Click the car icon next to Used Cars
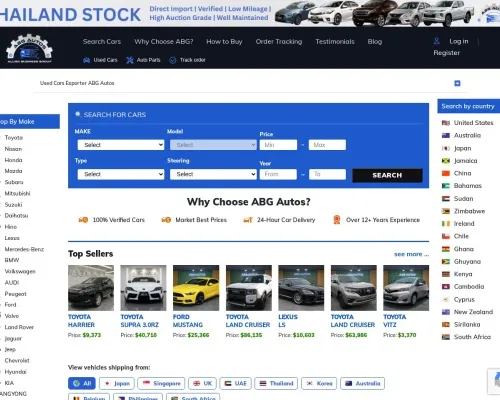 (86, 60)
